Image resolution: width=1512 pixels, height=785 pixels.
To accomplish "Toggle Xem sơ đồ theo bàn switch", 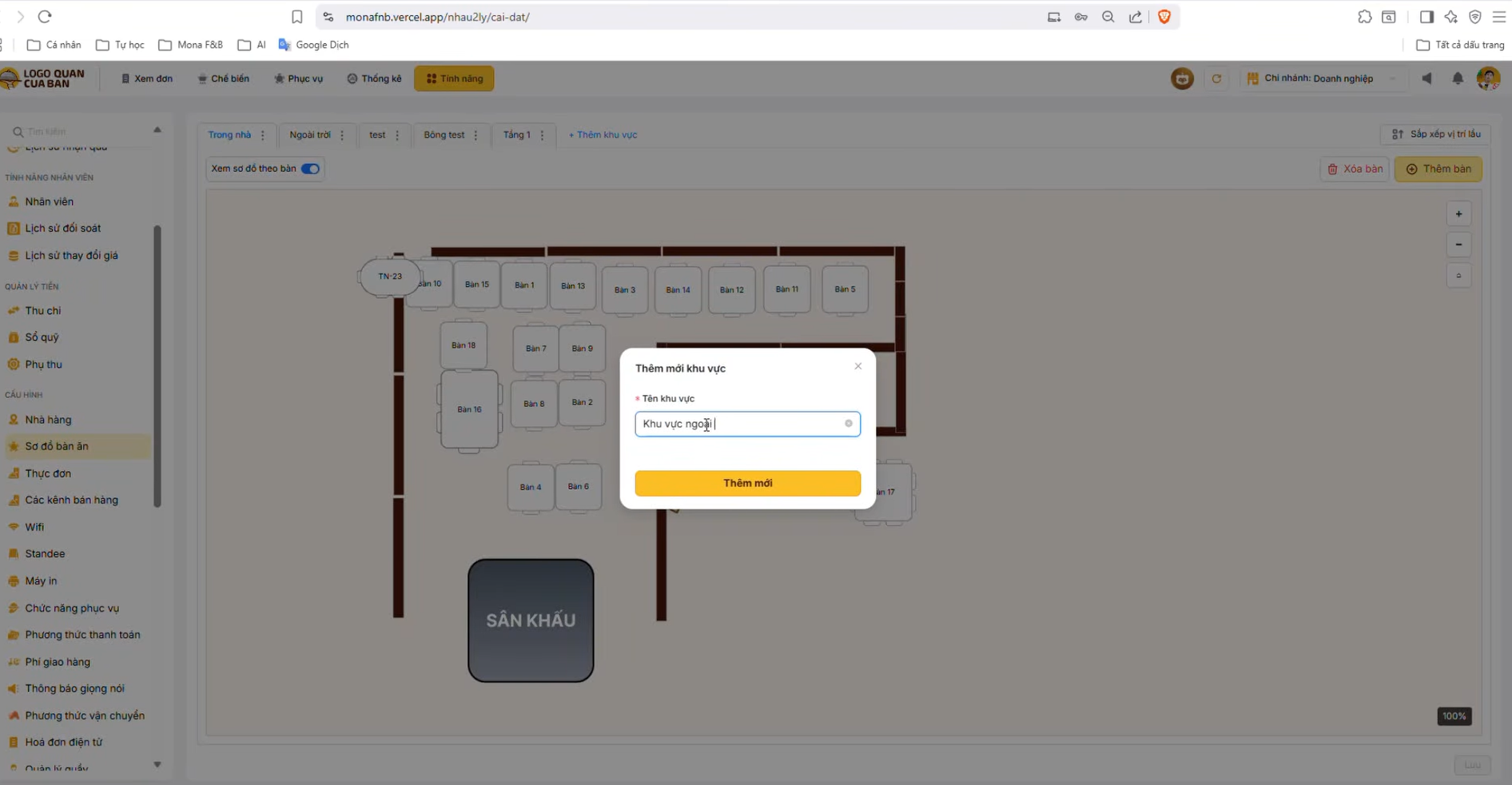I will pos(310,169).
